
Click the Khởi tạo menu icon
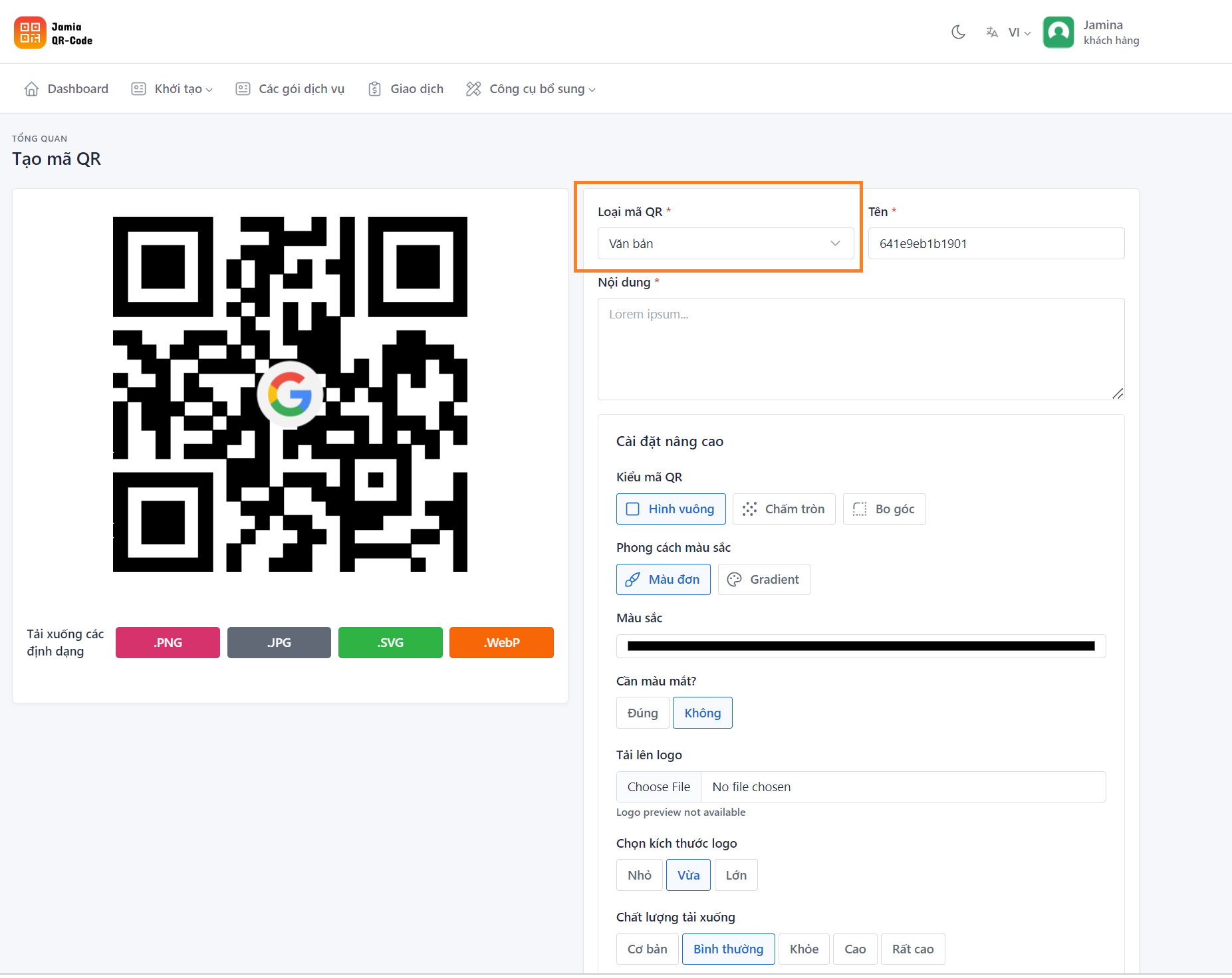(x=138, y=88)
